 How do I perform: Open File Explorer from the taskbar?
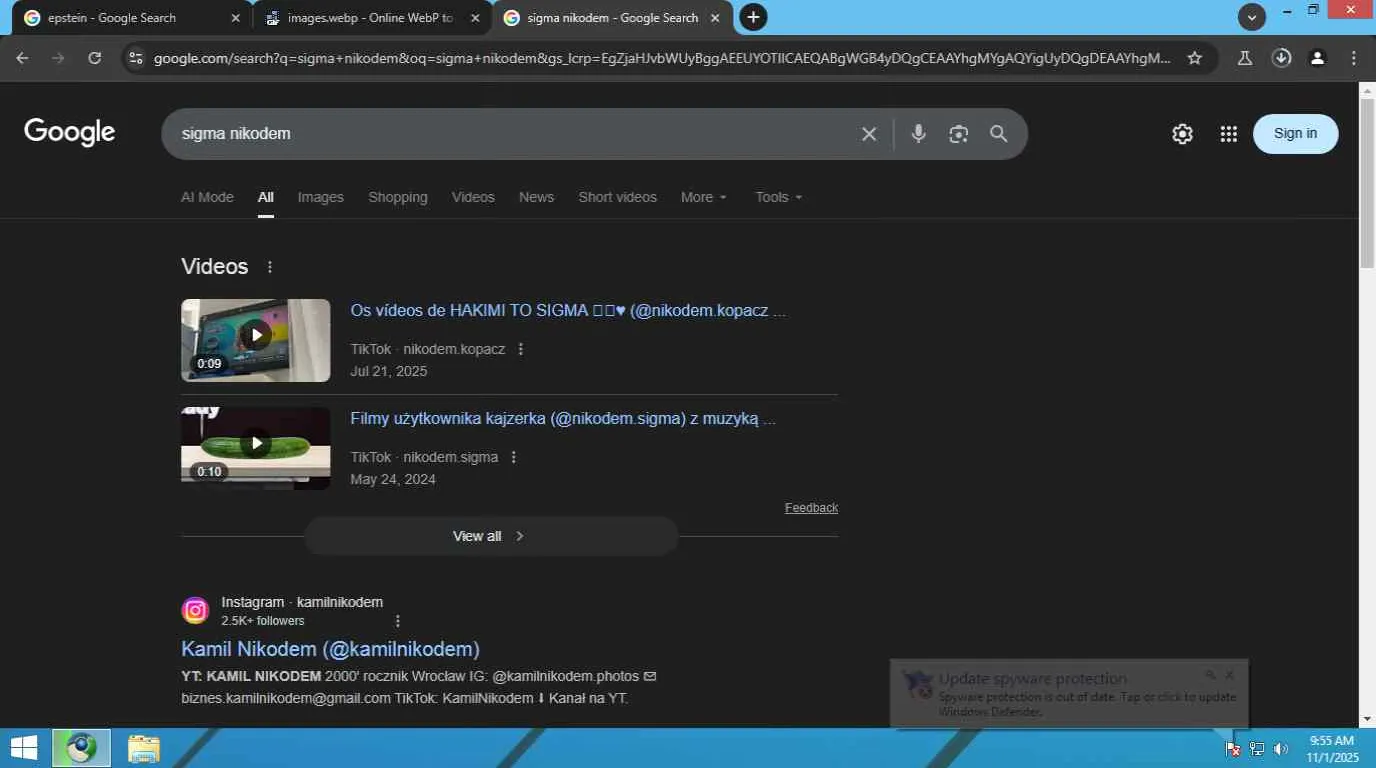pos(144,747)
